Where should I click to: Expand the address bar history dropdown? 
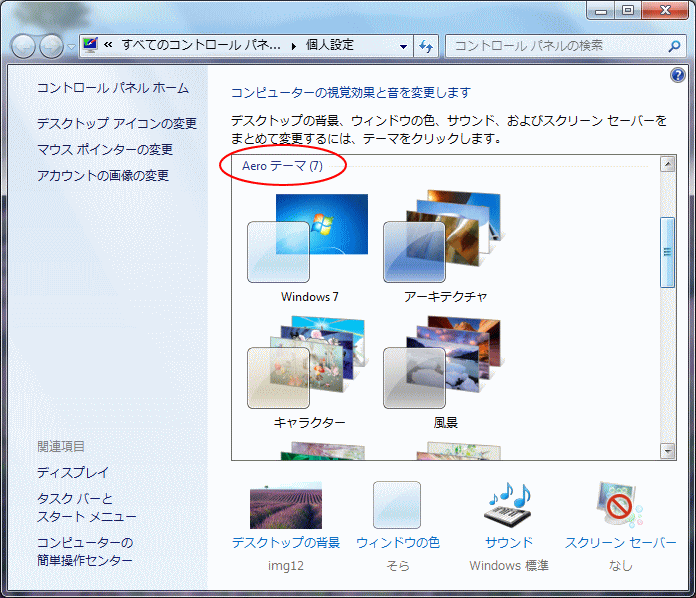(x=403, y=46)
